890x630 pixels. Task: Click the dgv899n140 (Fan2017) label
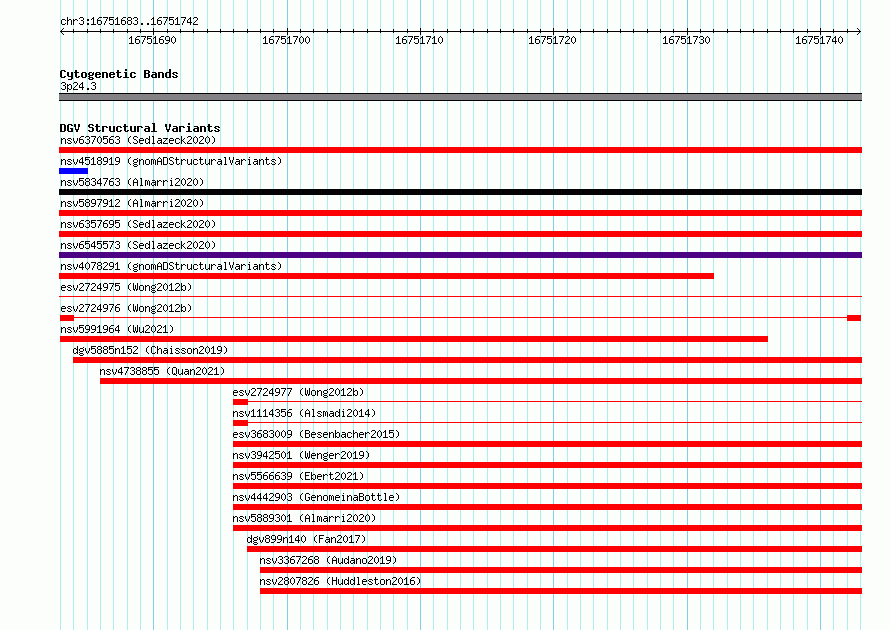(x=307, y=539)
